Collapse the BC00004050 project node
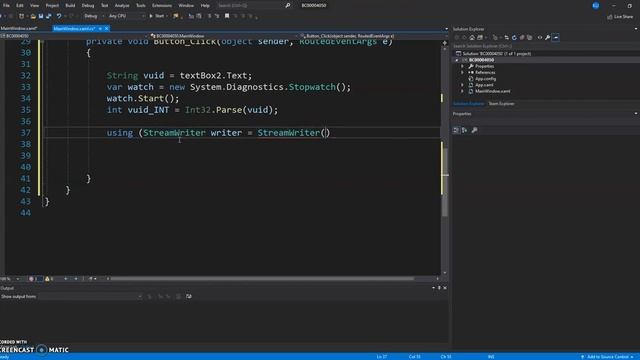This screenshot has width=640, height=360. click(457, 60)
